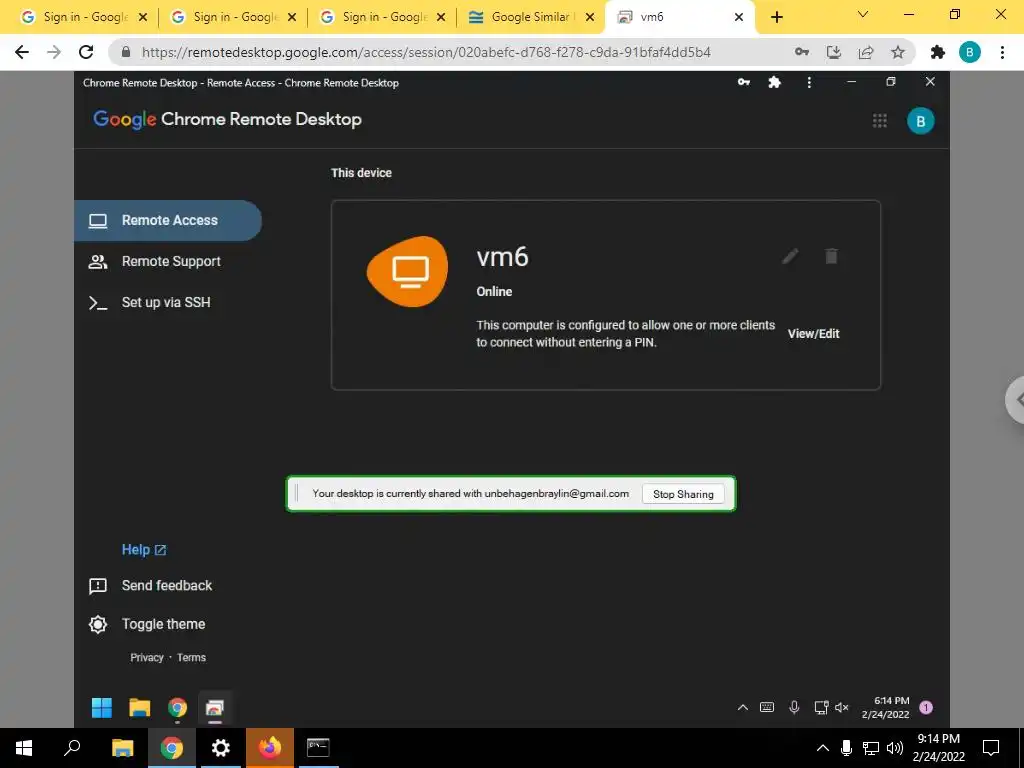
Task: Select the vm6 browser tab
Action: pos(679,17)
